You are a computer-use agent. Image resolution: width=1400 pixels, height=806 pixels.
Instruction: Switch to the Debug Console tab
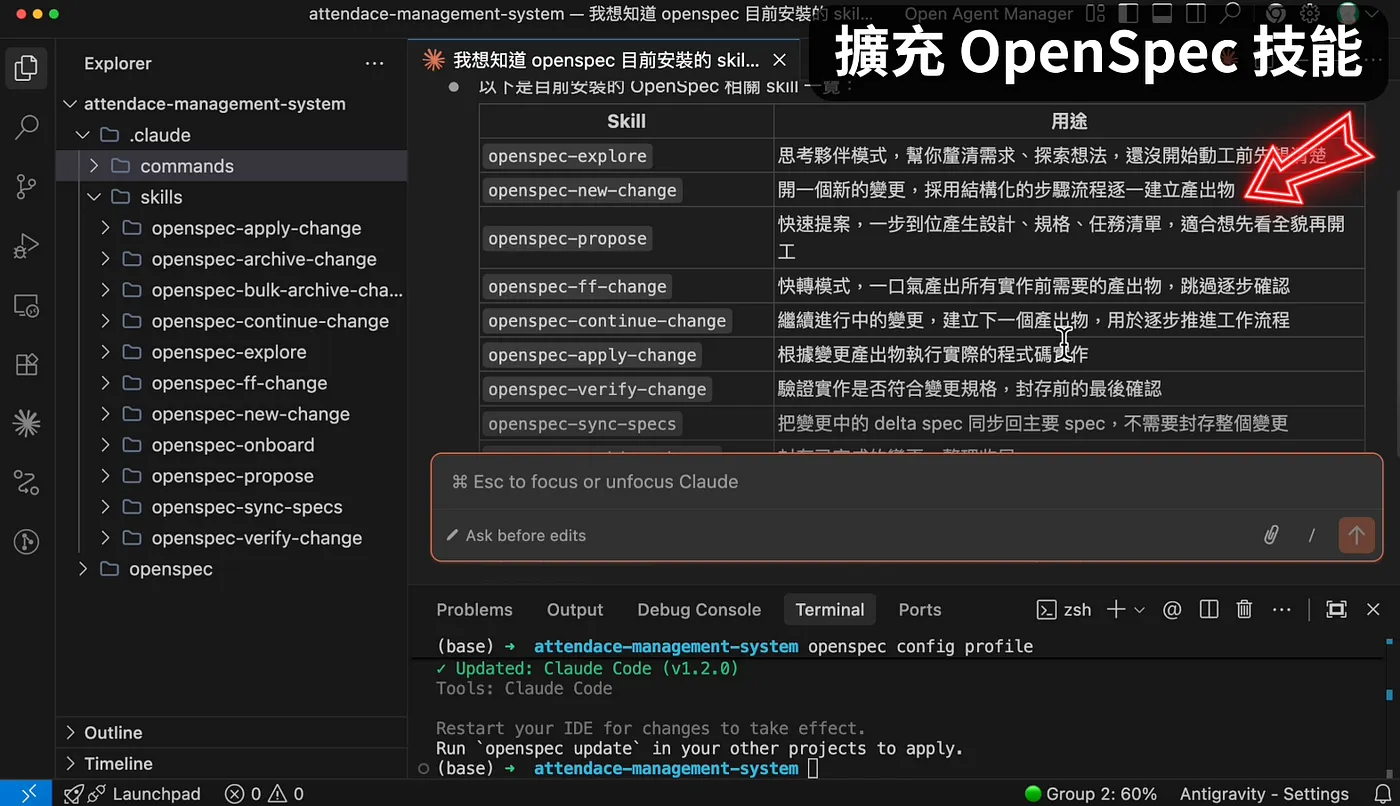[699, 610]
